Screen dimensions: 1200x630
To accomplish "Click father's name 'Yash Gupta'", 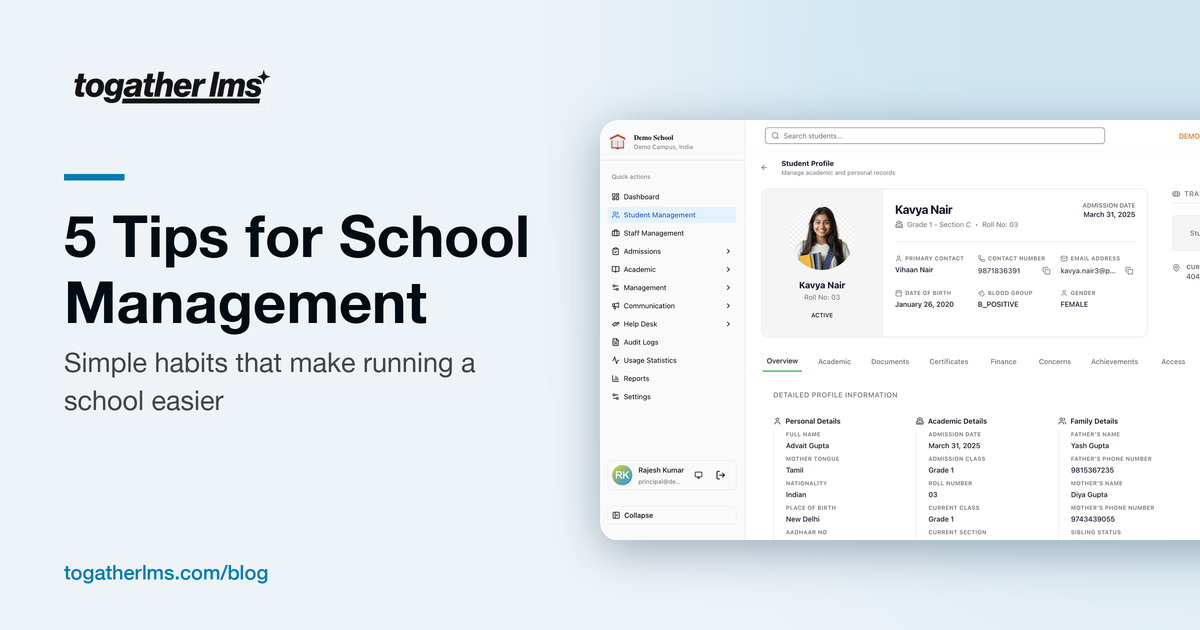I will 1090,446.
